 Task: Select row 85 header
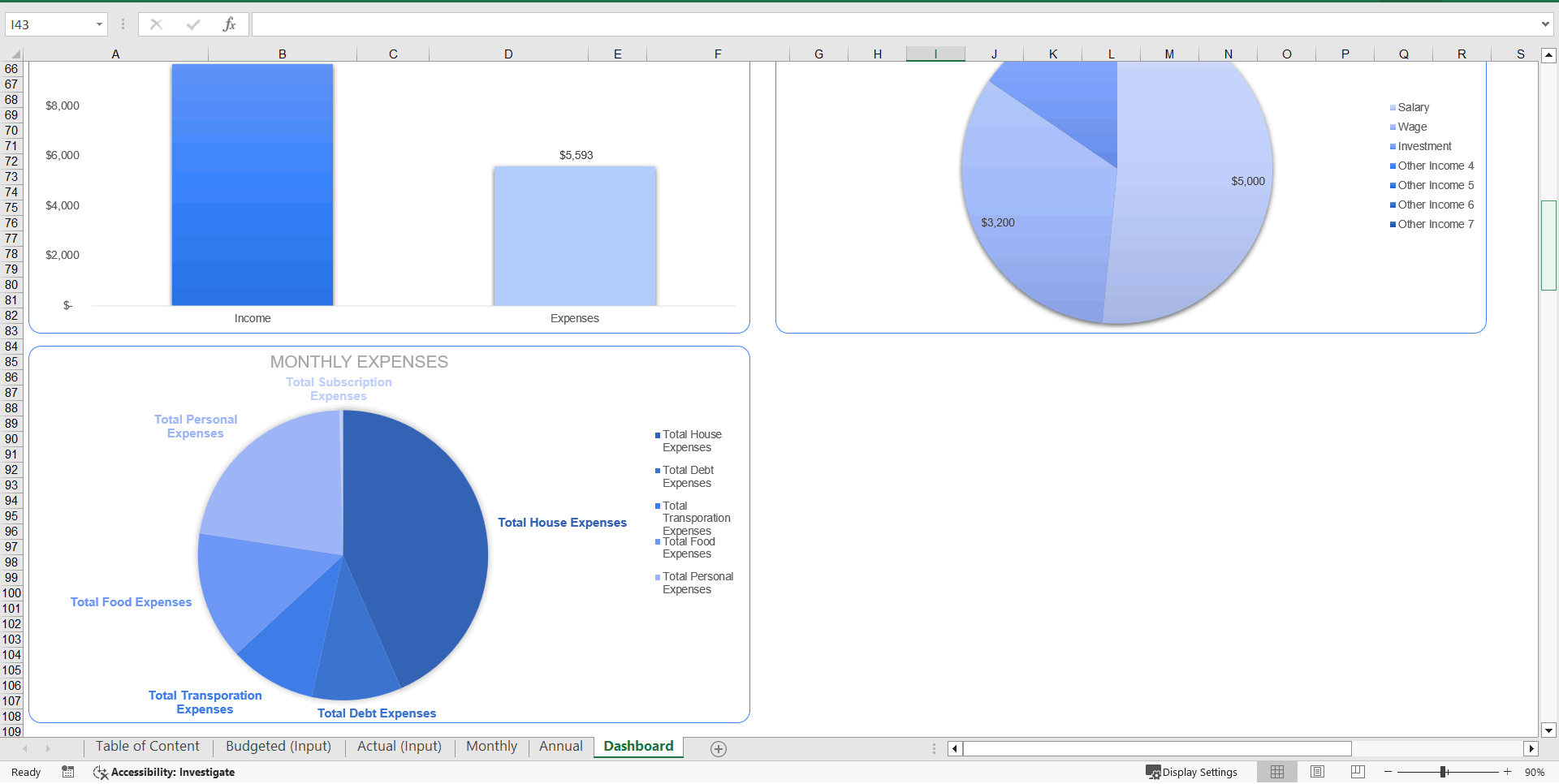point(11,362)
